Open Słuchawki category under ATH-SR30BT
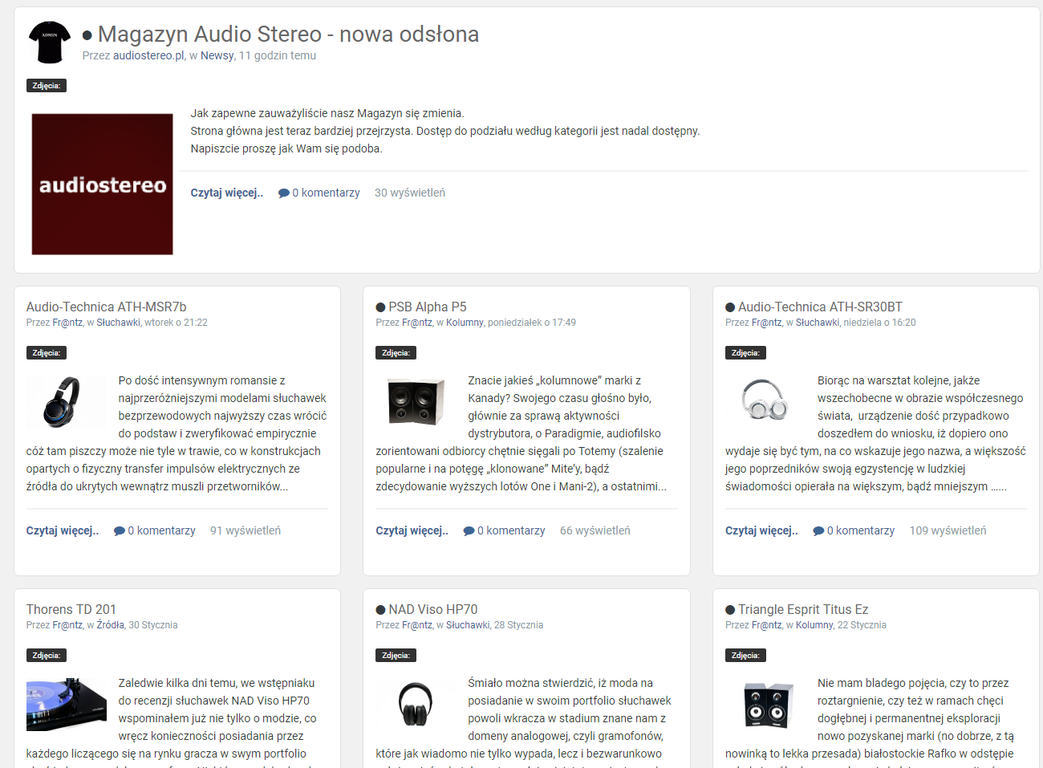This screenshot has height=768, width=1043. [x=817, y=322]
